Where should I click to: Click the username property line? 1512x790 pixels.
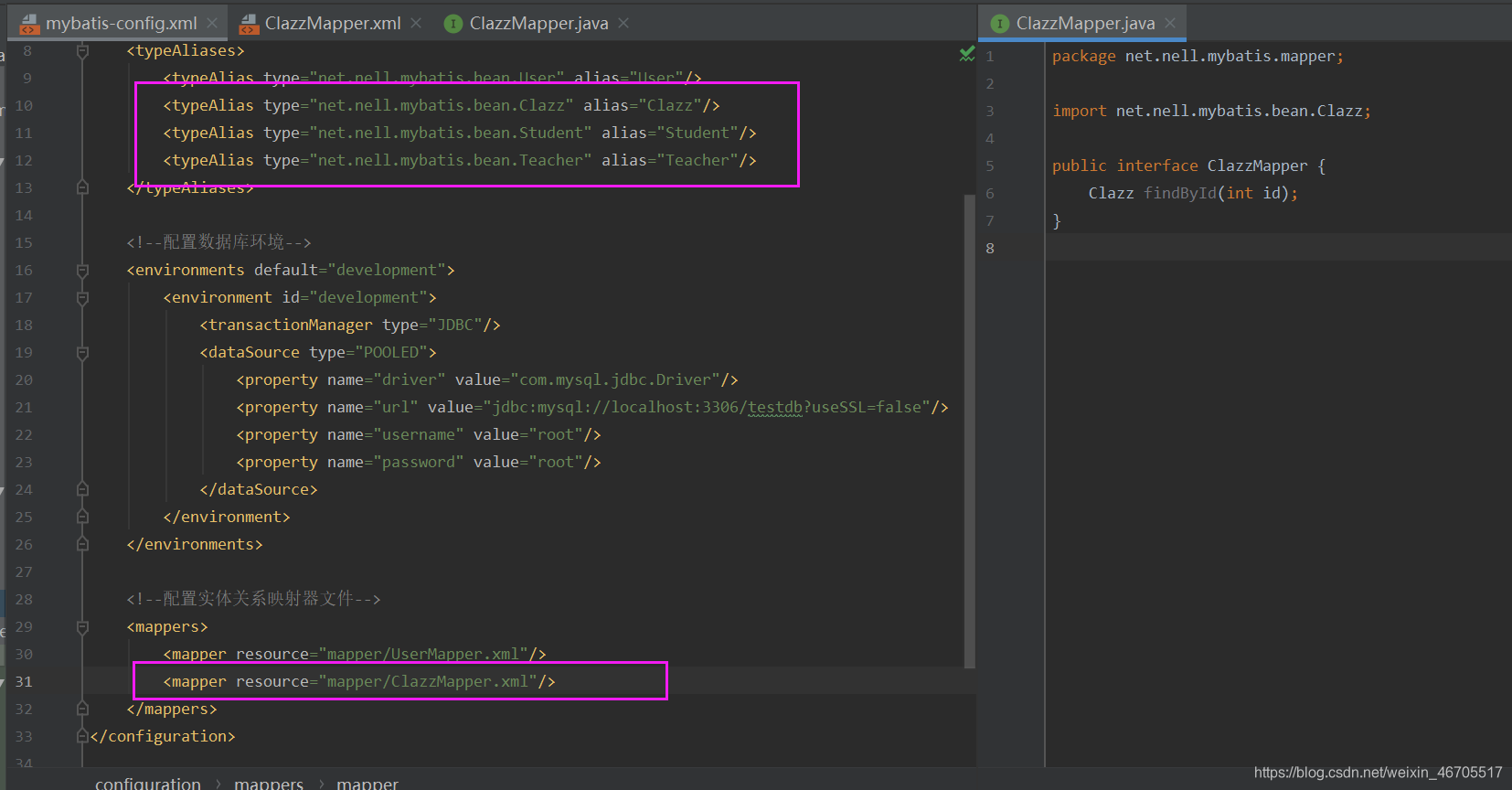pyautogui.click(x=419, y=434)
